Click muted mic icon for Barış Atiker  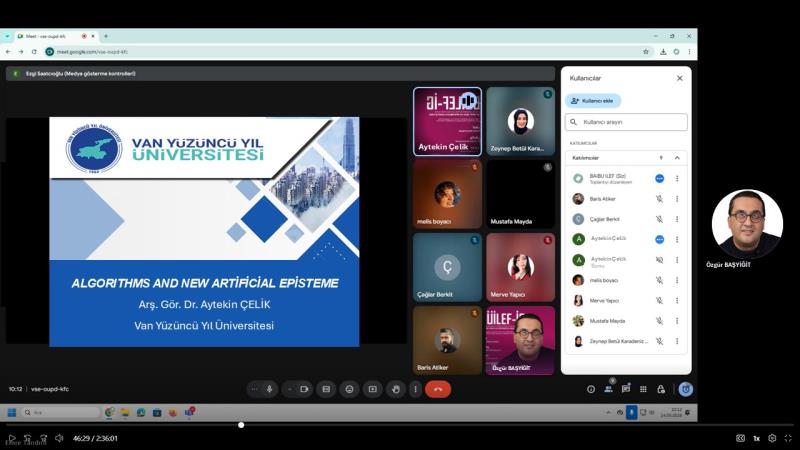point(659,199)
